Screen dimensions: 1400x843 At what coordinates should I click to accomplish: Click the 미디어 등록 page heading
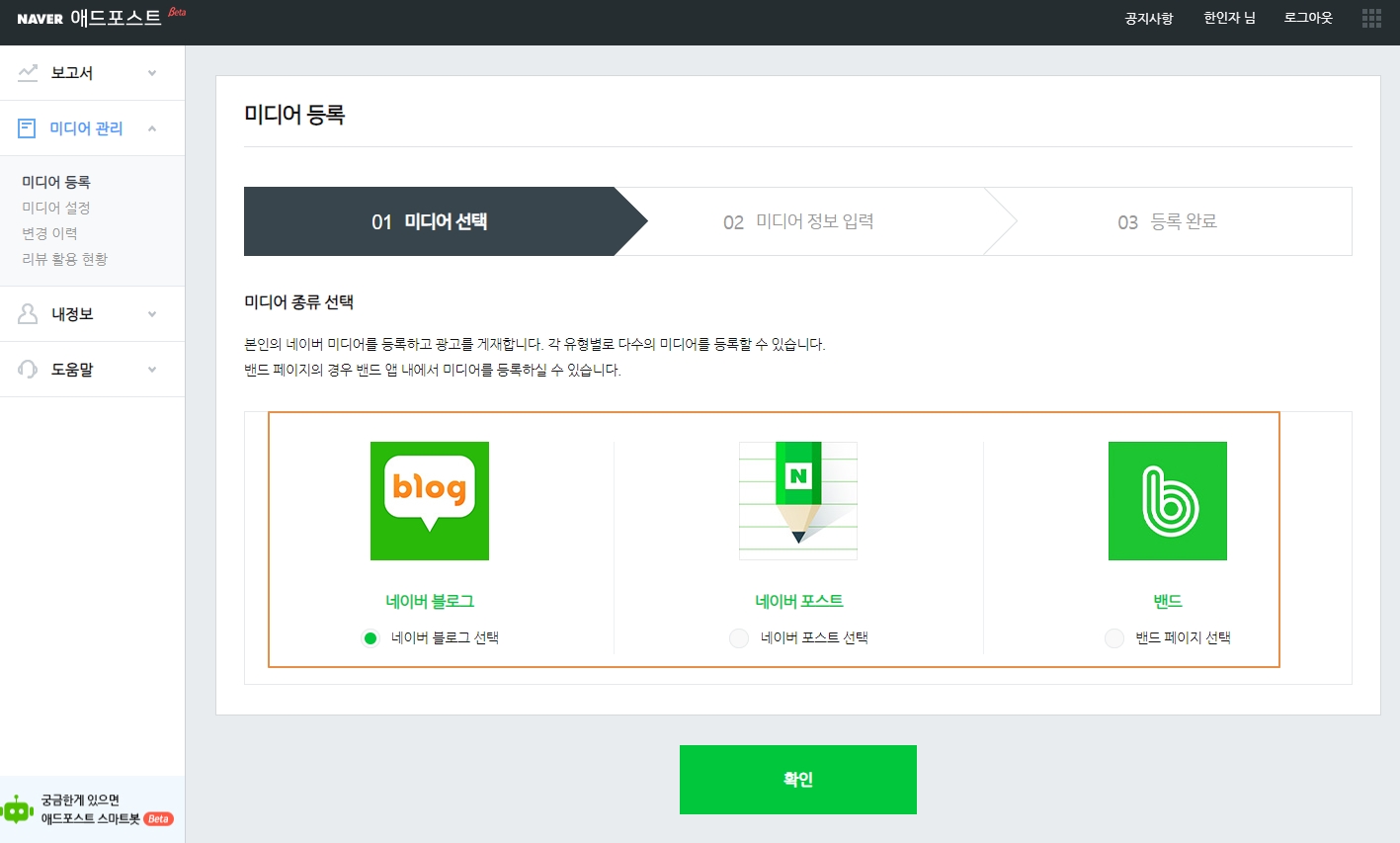[x=294, y=115]
